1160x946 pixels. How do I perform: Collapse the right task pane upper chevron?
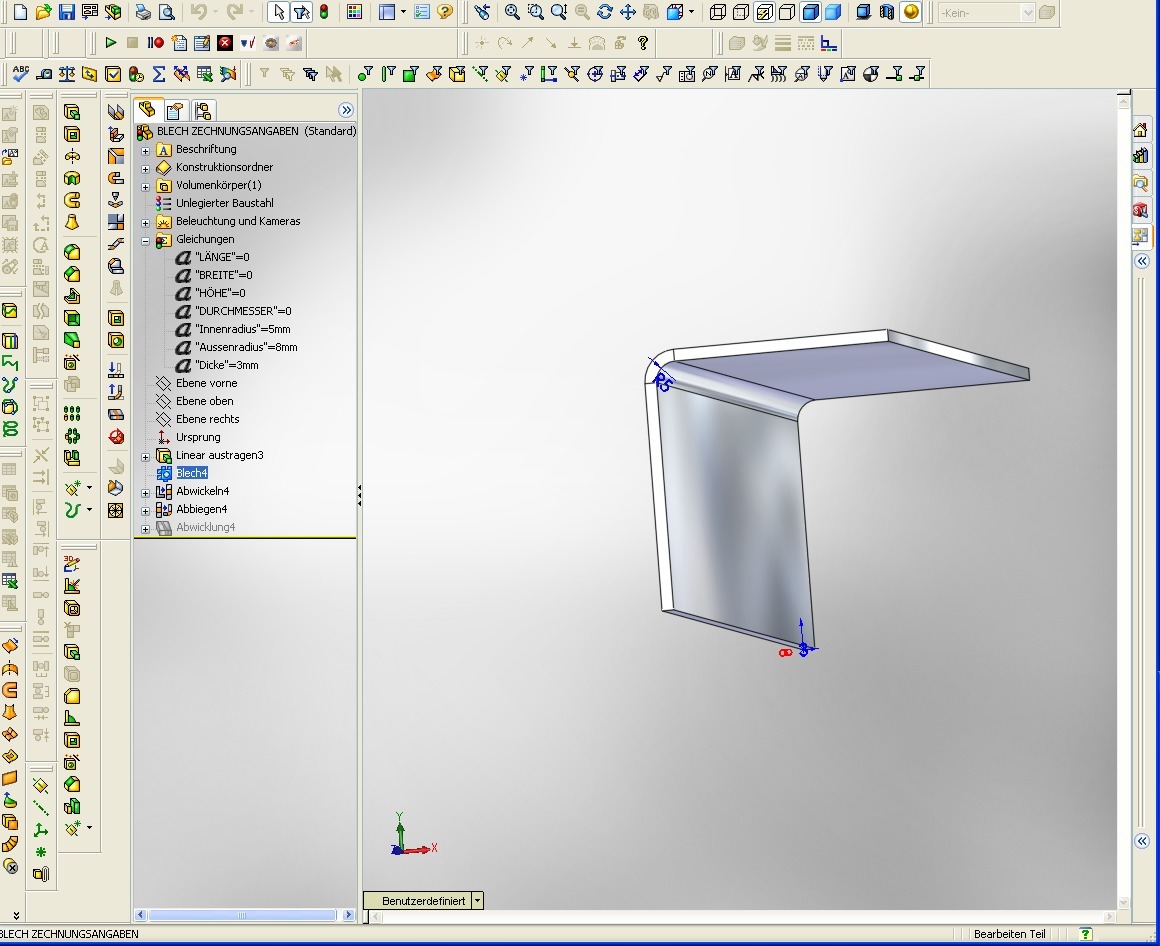[1142, 261]
